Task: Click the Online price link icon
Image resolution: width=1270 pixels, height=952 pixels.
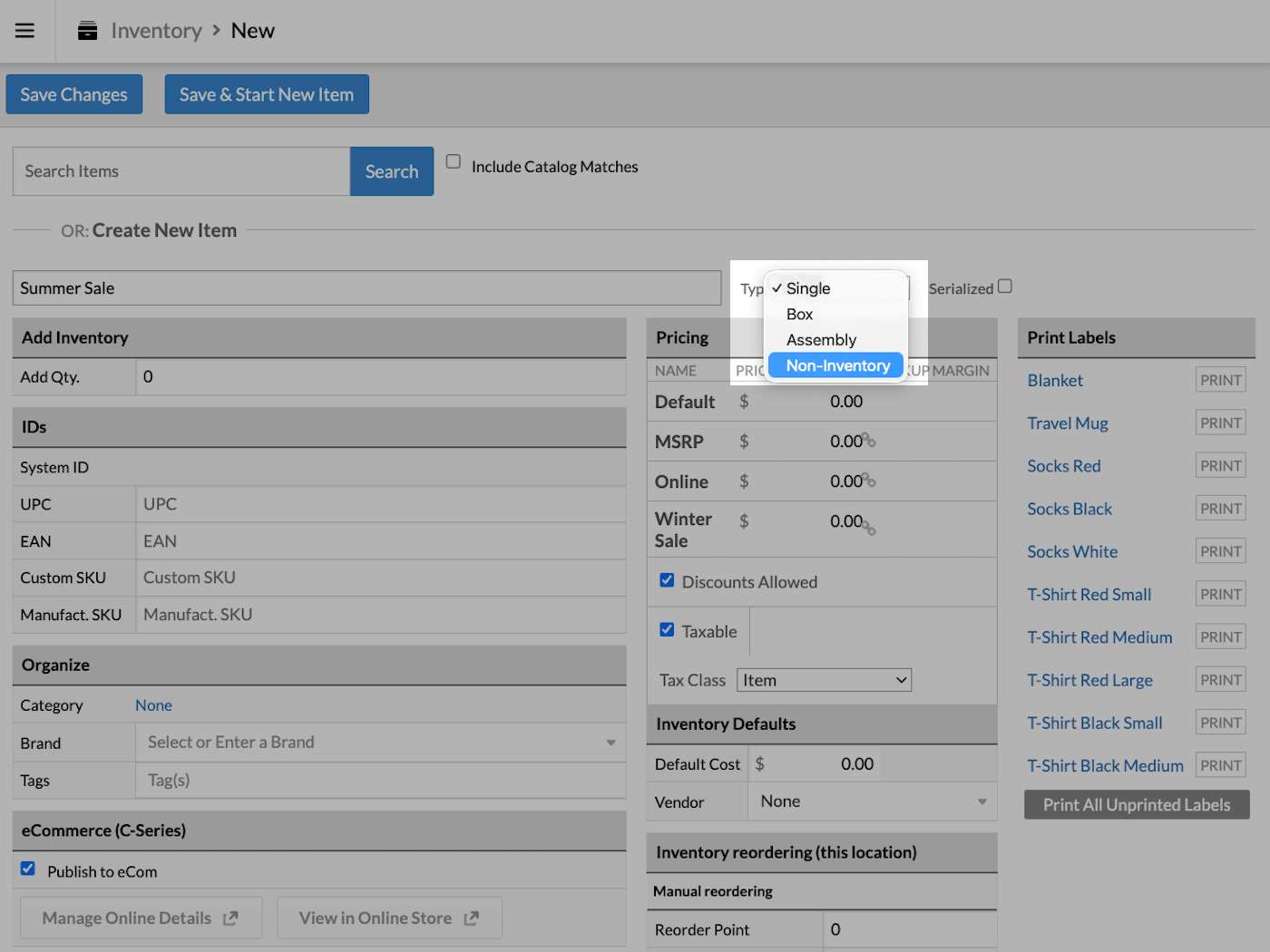Action: [x=869, y=481]
